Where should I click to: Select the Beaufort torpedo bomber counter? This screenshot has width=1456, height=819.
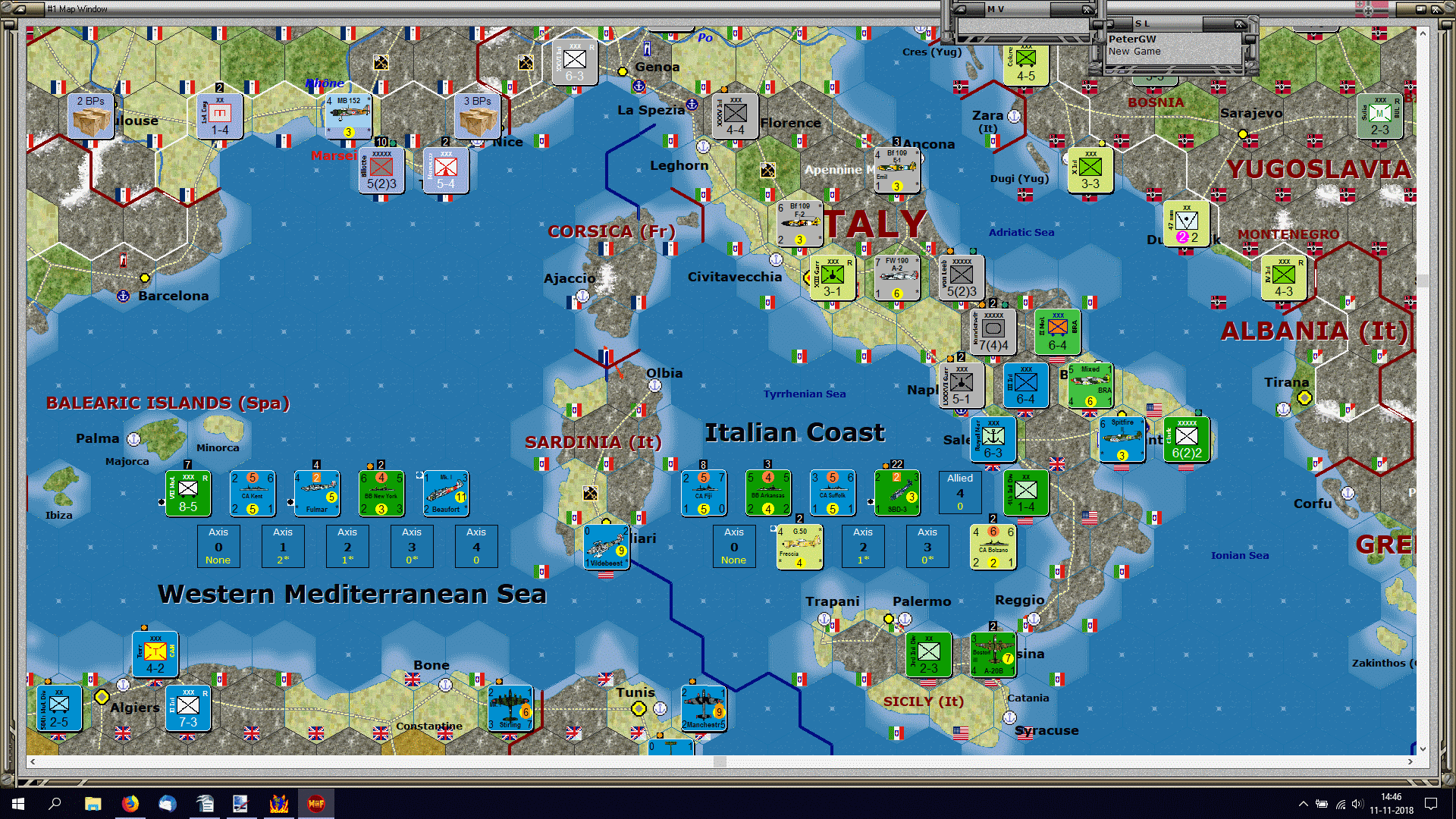446,493
